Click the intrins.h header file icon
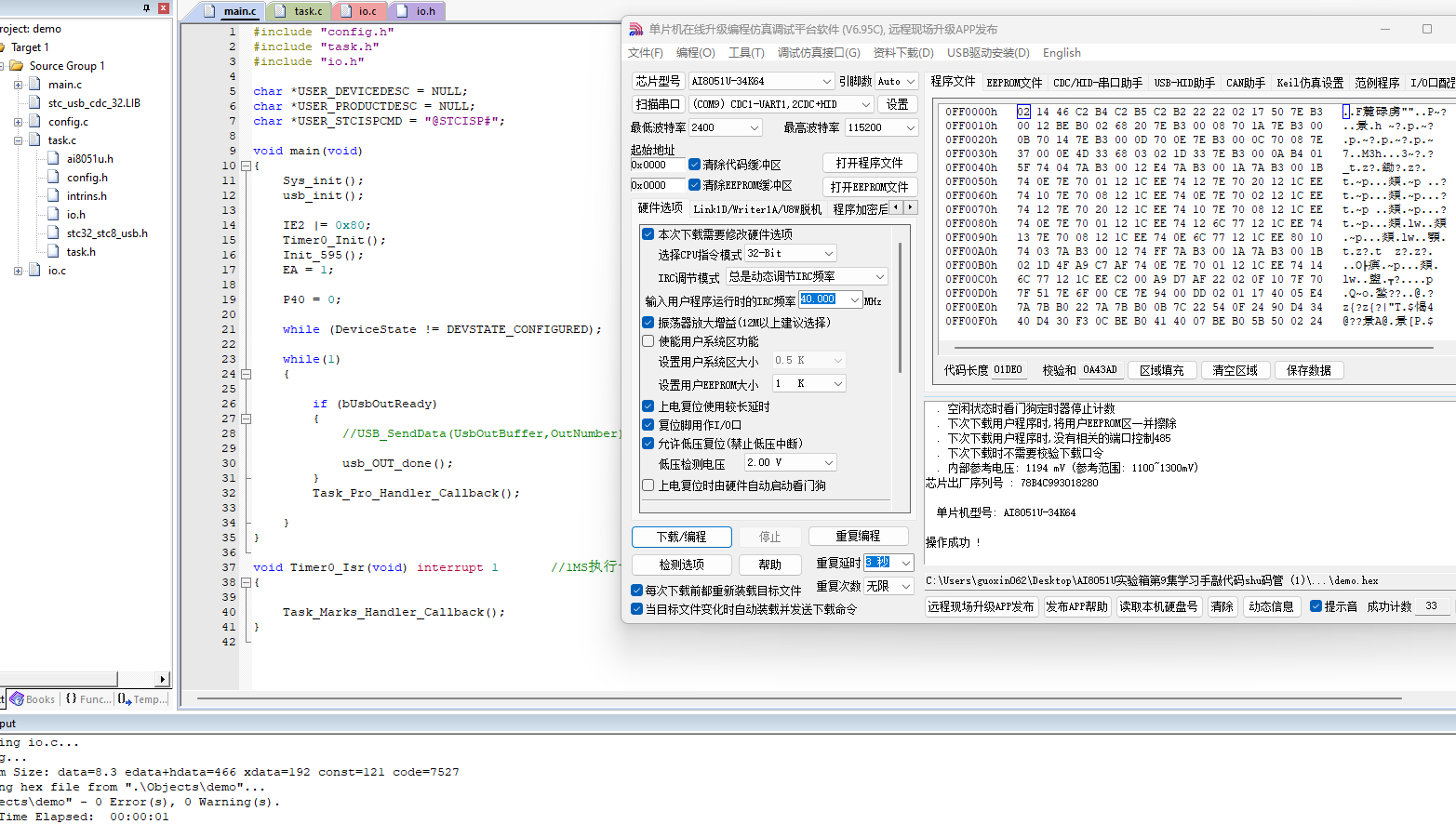 coord(55,195)
